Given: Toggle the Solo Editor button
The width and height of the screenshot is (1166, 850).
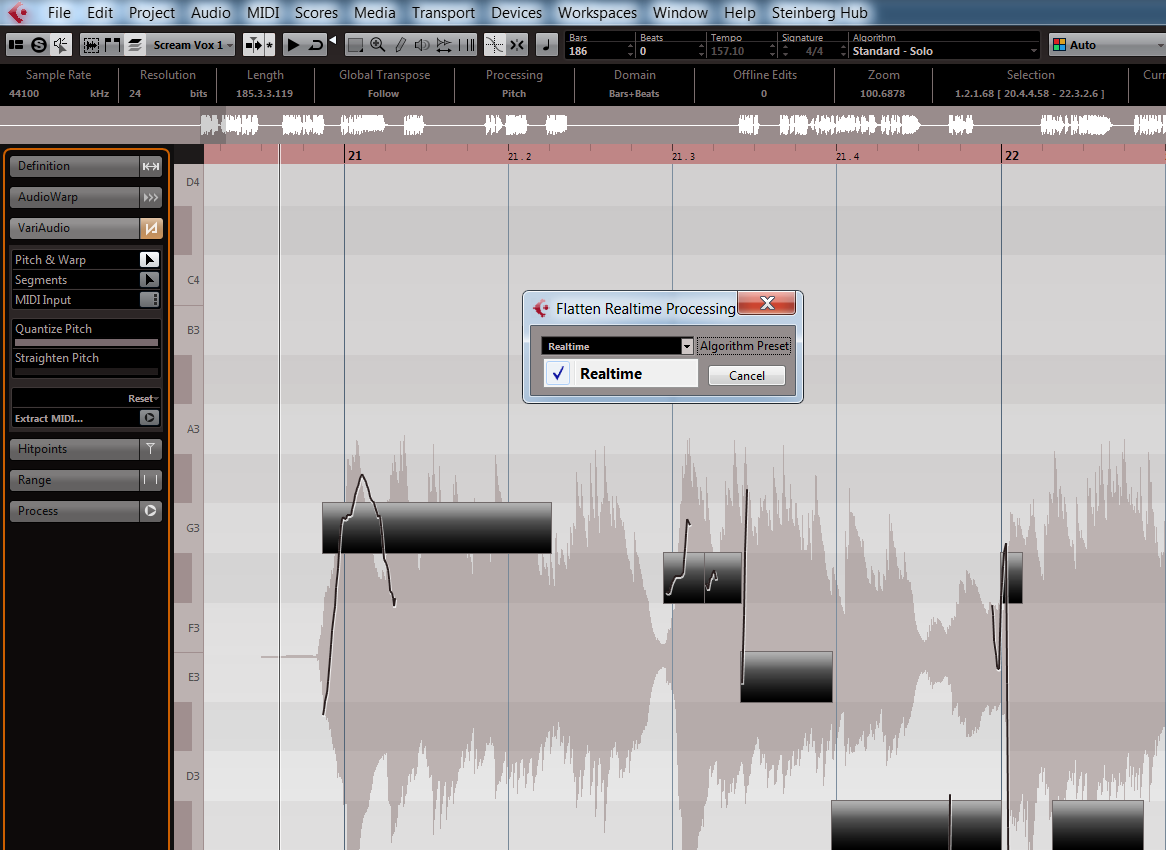Looking at the screenshot, I should (x=39, y=45).
